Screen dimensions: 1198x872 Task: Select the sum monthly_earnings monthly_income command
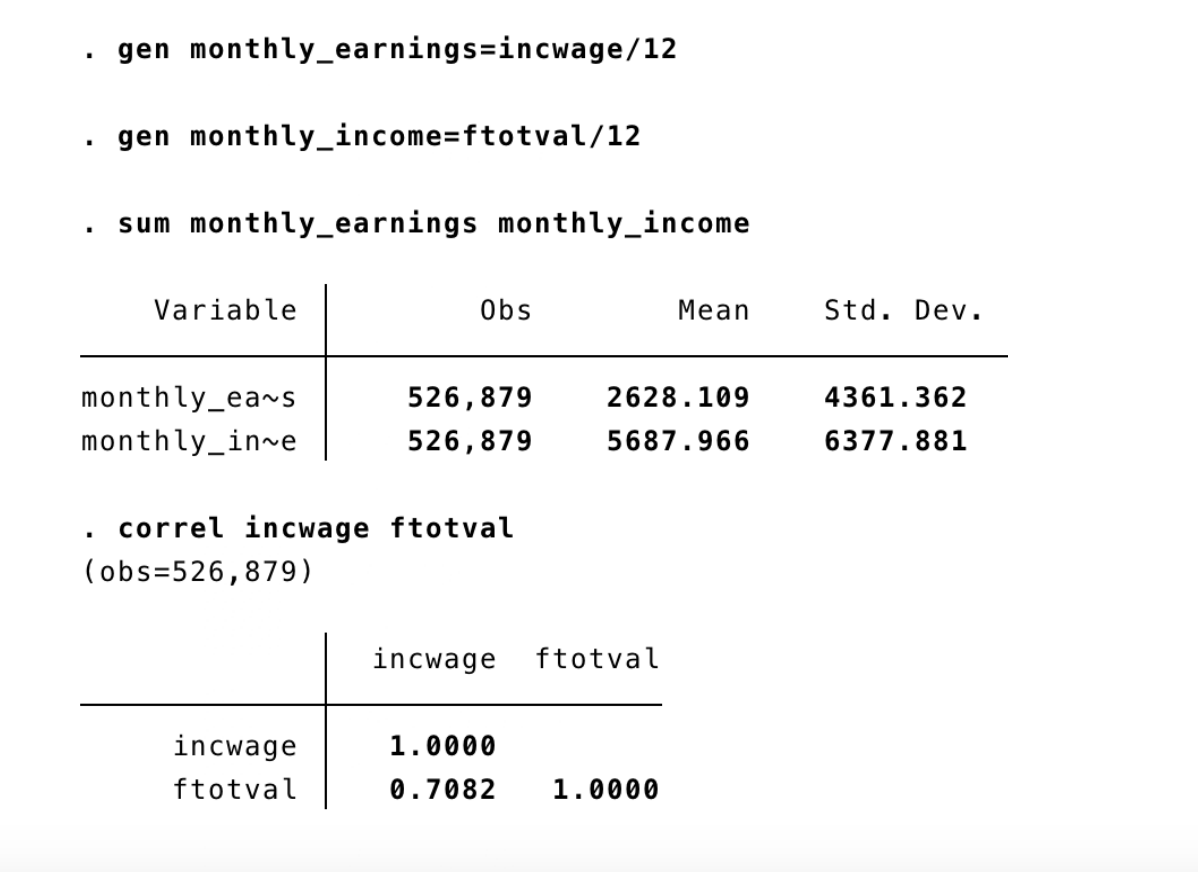[x=433, y=222]
